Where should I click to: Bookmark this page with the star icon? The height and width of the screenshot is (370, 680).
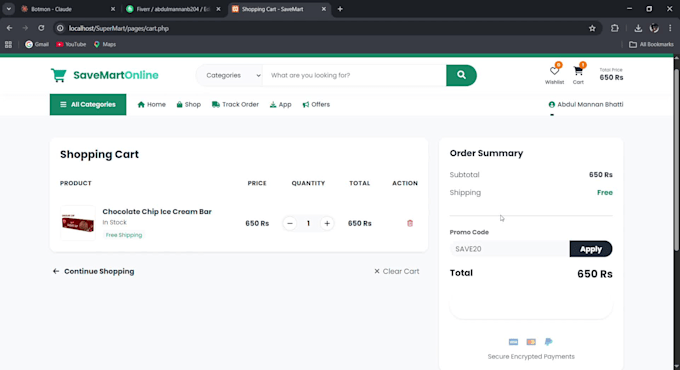pyautogui.click(x=592, y=28)
